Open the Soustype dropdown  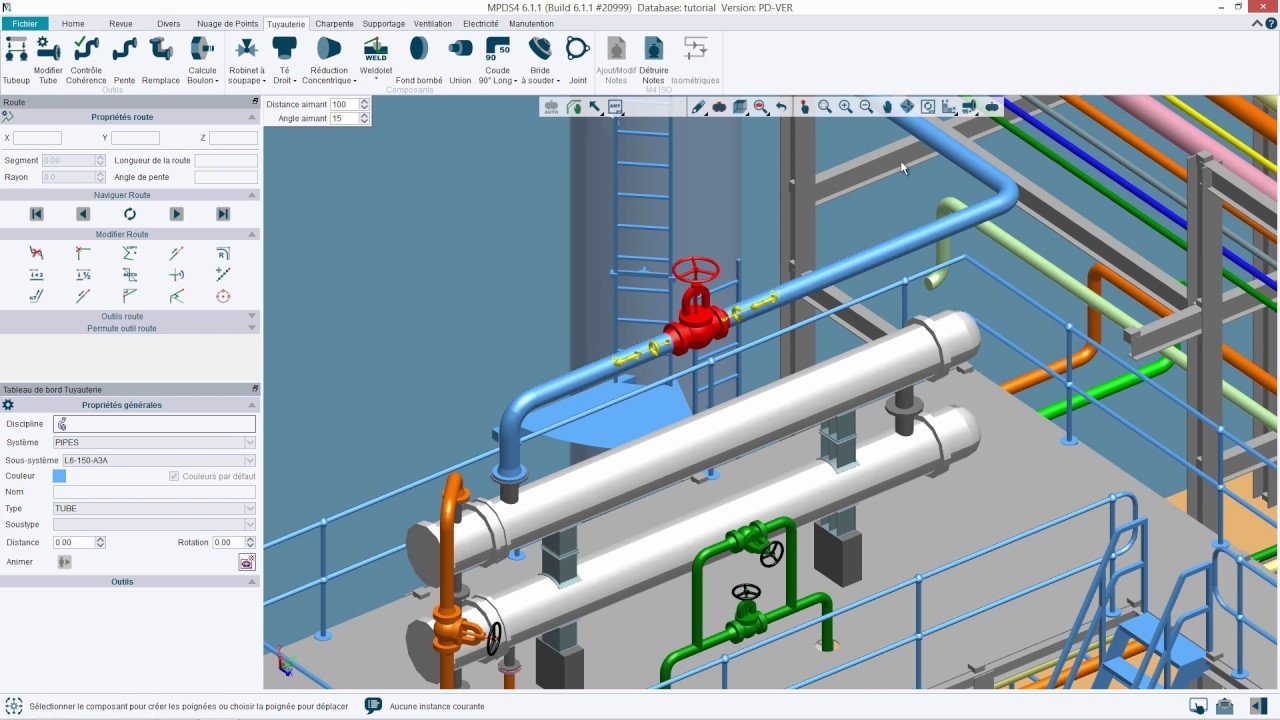coord(250,524)
